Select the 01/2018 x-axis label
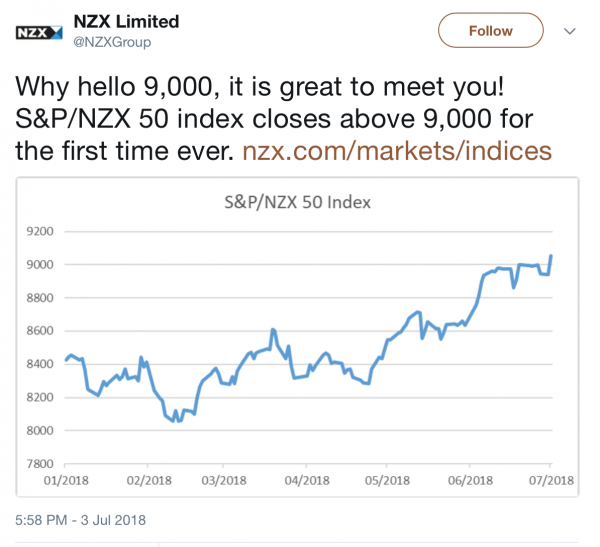600x547 pixels. click(65, 481)
